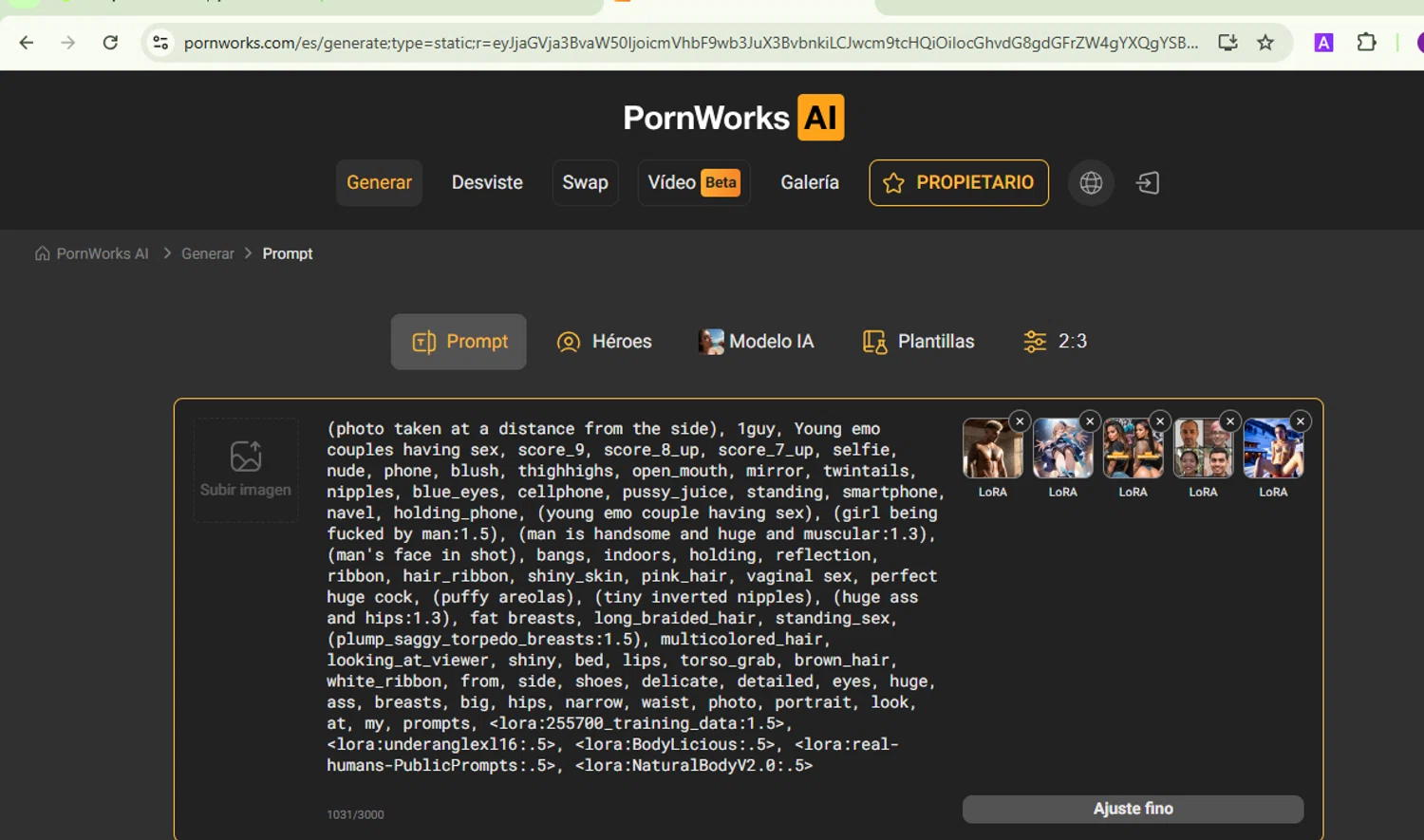The height and width of the screenshot is (840, 1424).
Task: Open the browser extensions puzzle menu
Action: point(1366,43)
